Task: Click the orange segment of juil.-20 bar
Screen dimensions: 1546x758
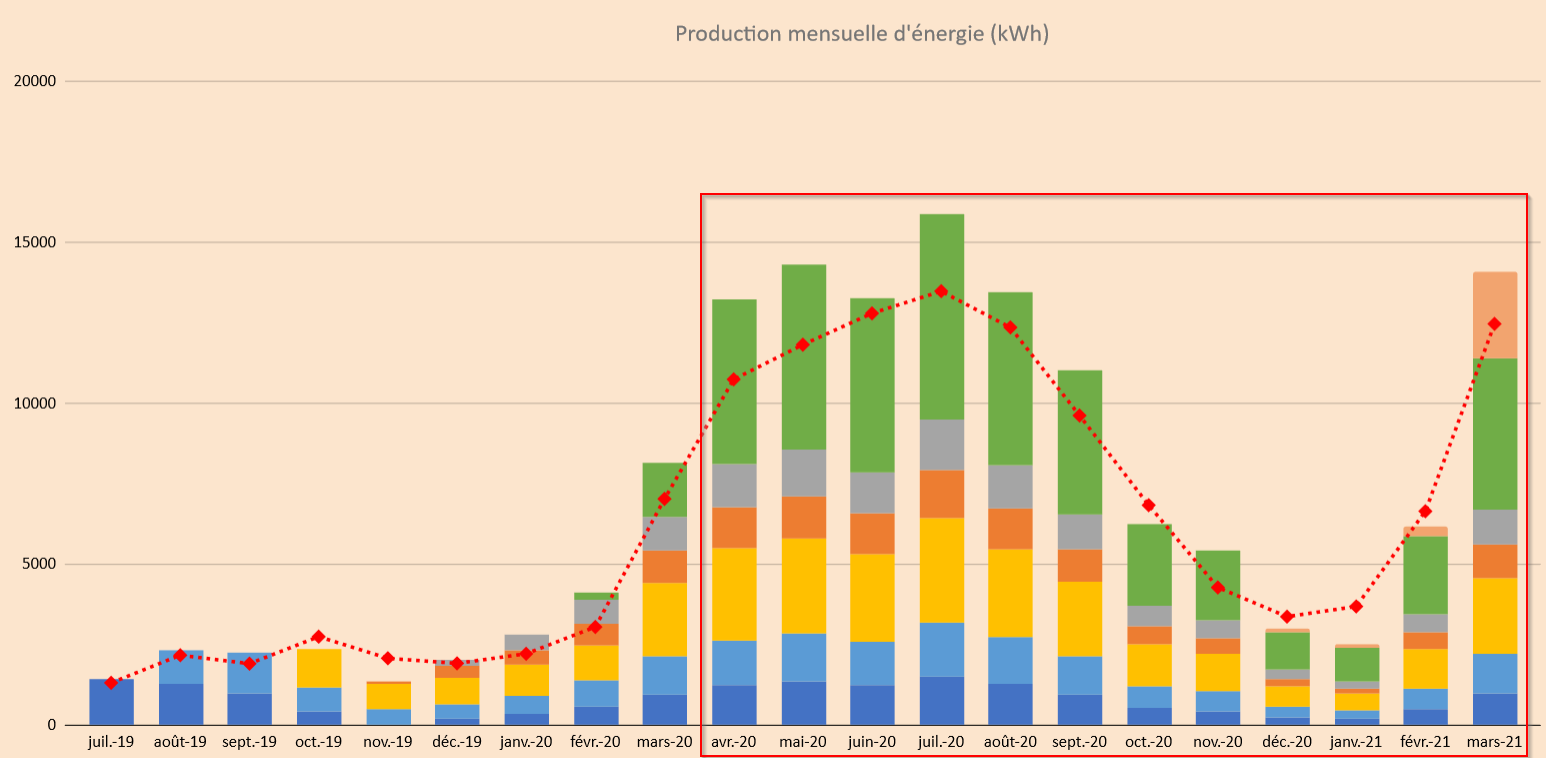Action: coord(942,494)
